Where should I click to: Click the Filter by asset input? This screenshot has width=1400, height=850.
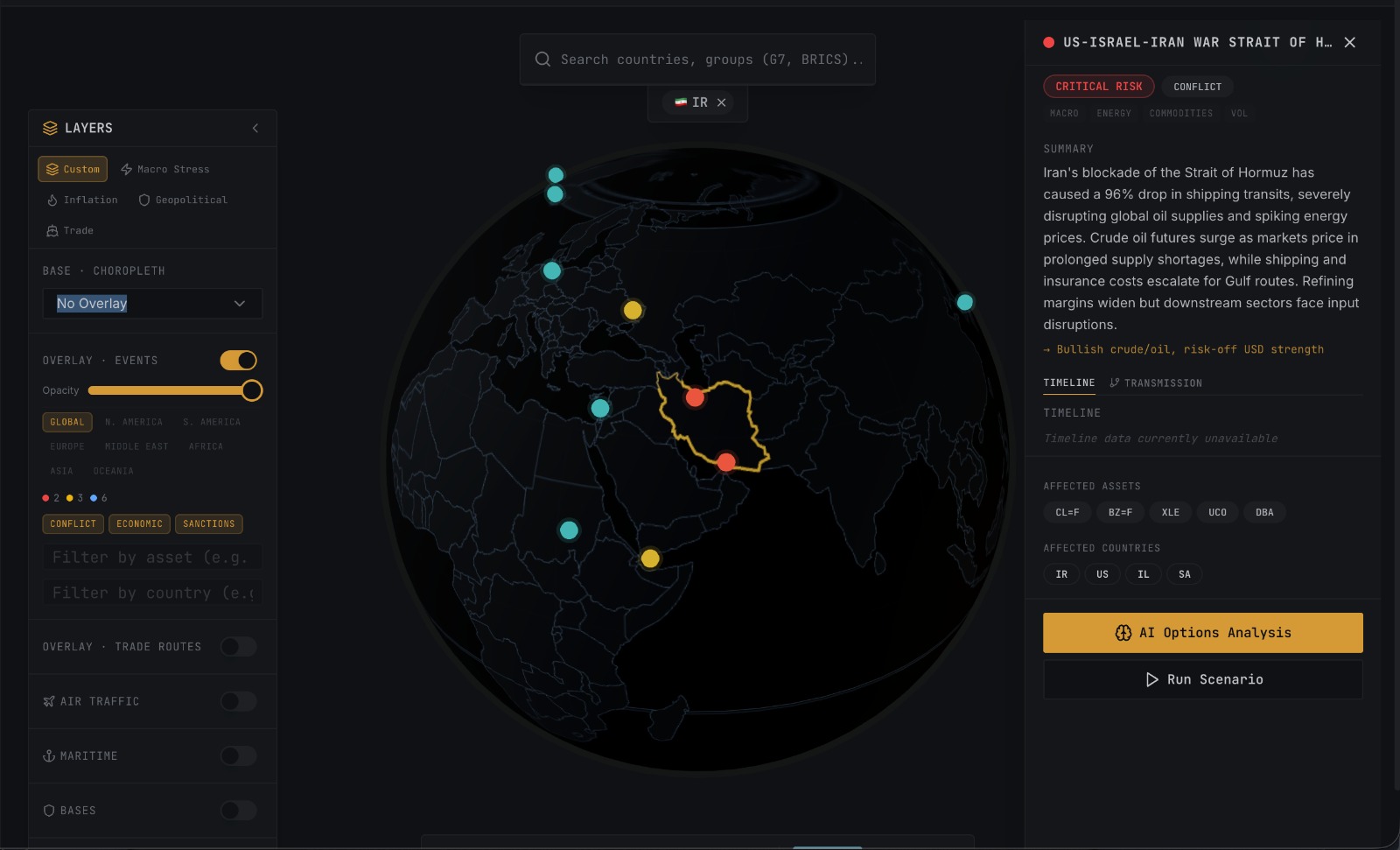(x=152, y=558)
